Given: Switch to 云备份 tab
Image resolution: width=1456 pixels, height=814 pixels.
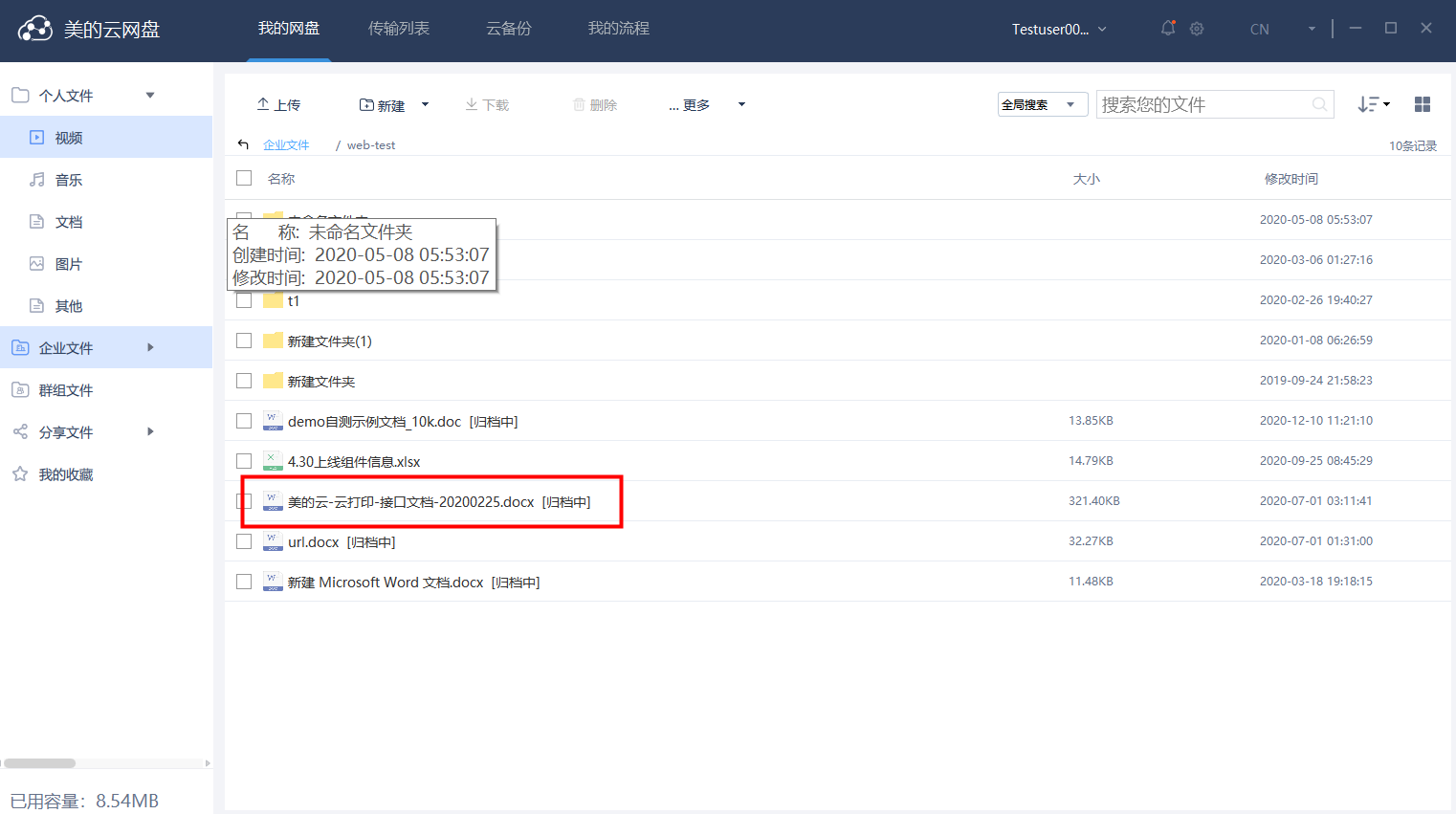Looking at the screenshot, I should click(x=509, y=29).
